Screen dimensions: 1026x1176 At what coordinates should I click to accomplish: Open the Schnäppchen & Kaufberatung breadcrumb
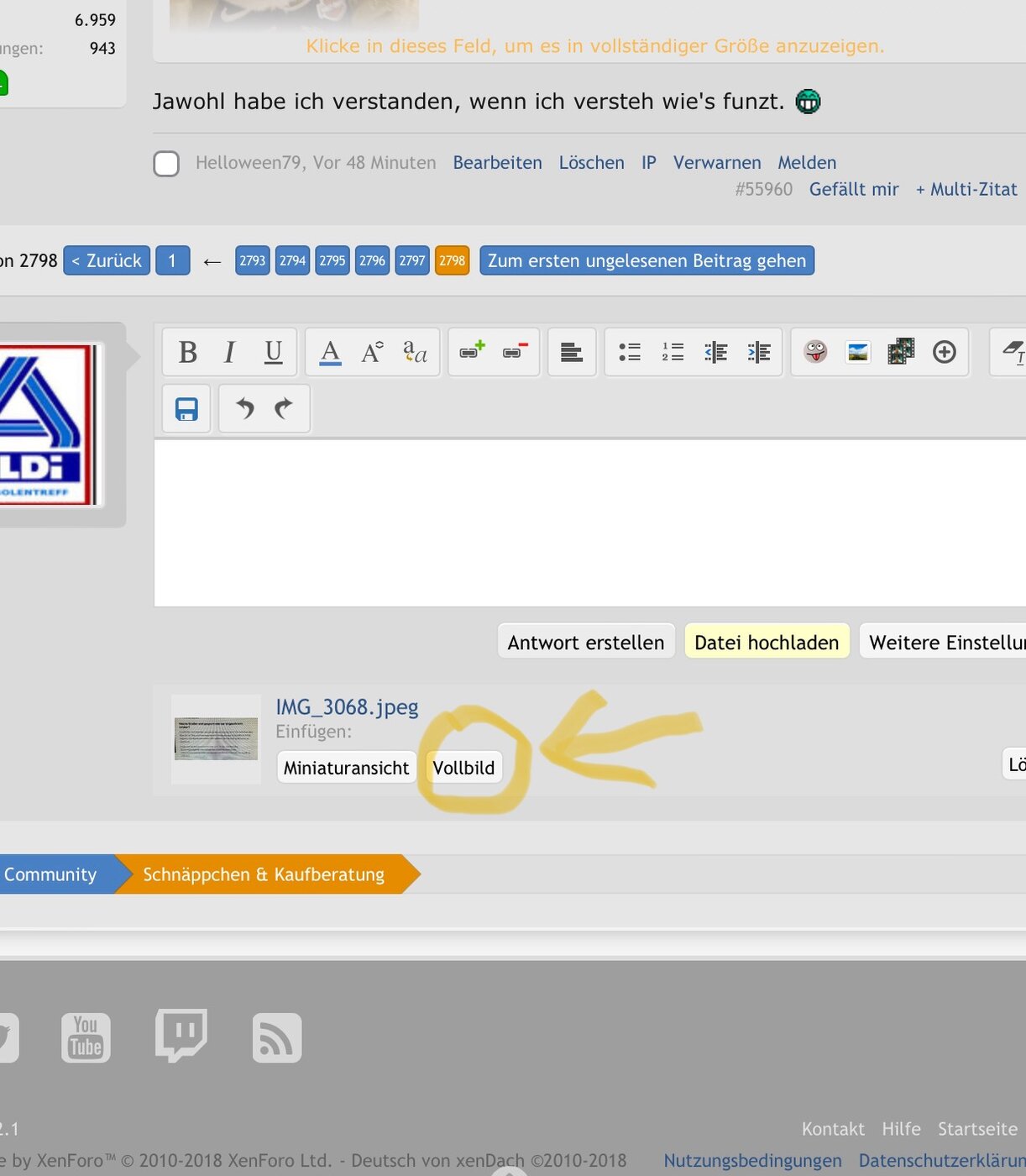coord(264,874)
